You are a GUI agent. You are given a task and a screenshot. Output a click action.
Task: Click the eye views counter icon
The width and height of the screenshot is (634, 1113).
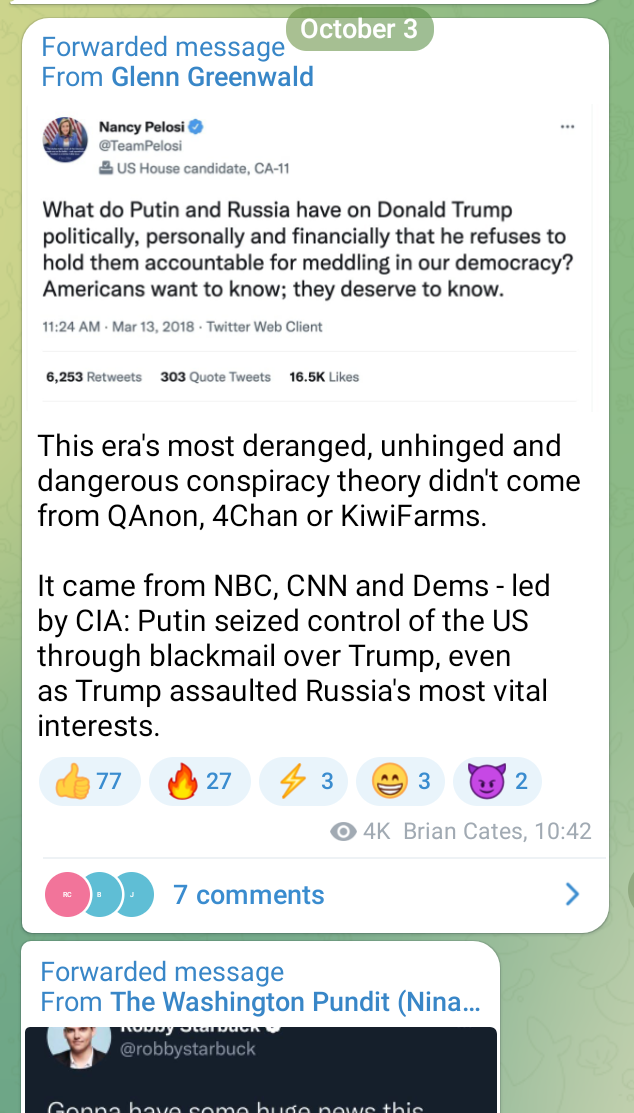click(x=343, y=831)
